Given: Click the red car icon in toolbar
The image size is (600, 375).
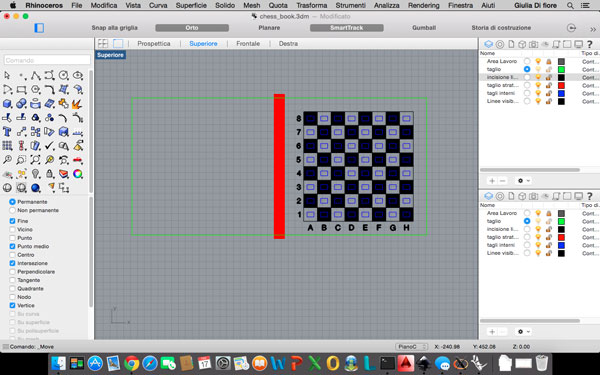Looking at the screenshot, I should [78, 160].
